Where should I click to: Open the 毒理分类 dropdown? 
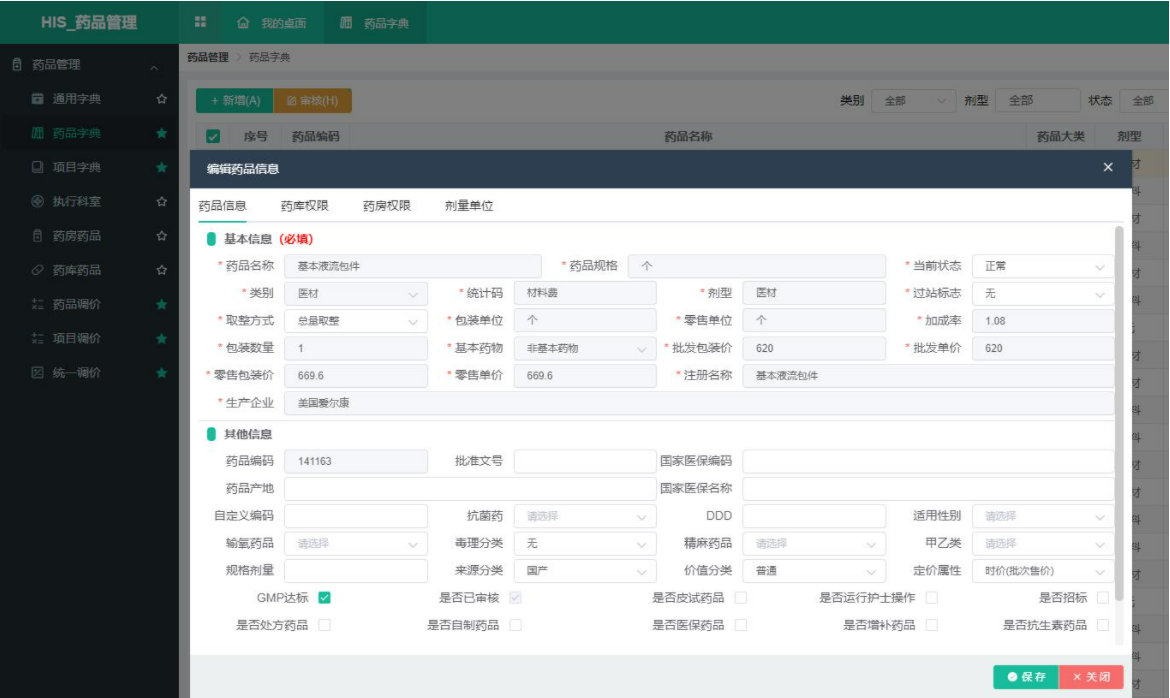(x=585, y=543)
